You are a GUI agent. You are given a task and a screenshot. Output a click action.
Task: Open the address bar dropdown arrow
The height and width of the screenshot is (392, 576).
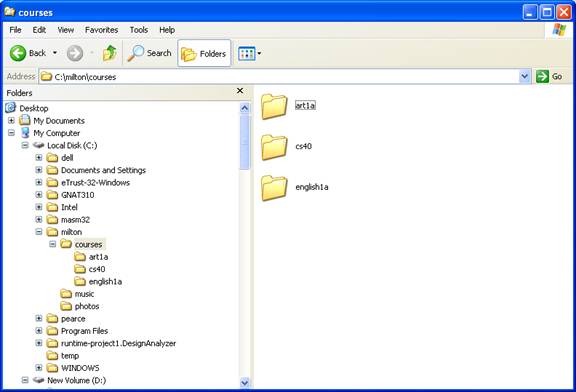click(x=525, y=76)
